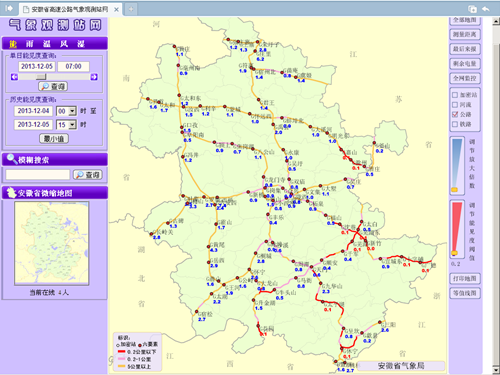Uncheck the 公路 checkbox

coord(455,114)
